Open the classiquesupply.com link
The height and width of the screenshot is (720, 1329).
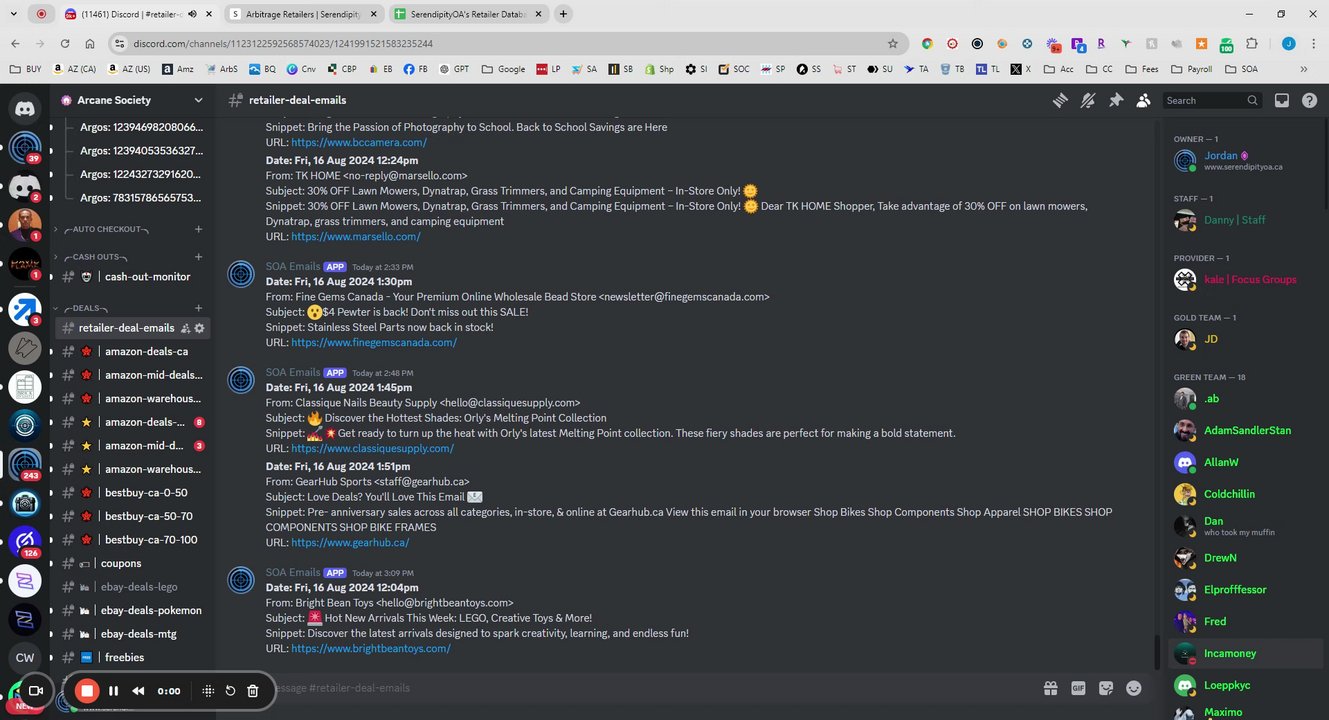(372, 449)
